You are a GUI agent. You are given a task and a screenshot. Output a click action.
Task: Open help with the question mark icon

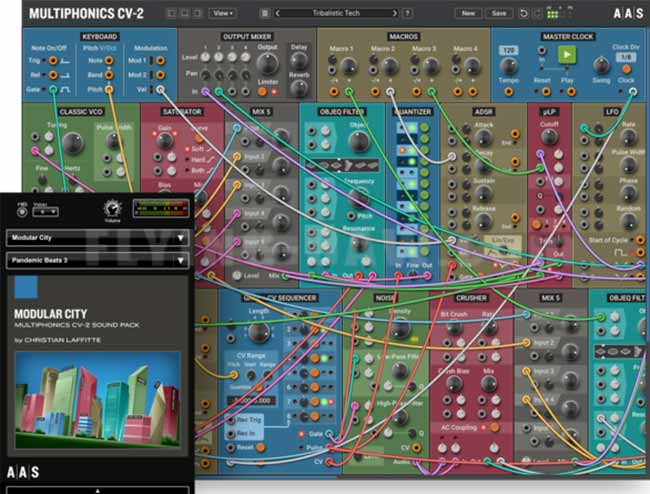tap(408, 13)
